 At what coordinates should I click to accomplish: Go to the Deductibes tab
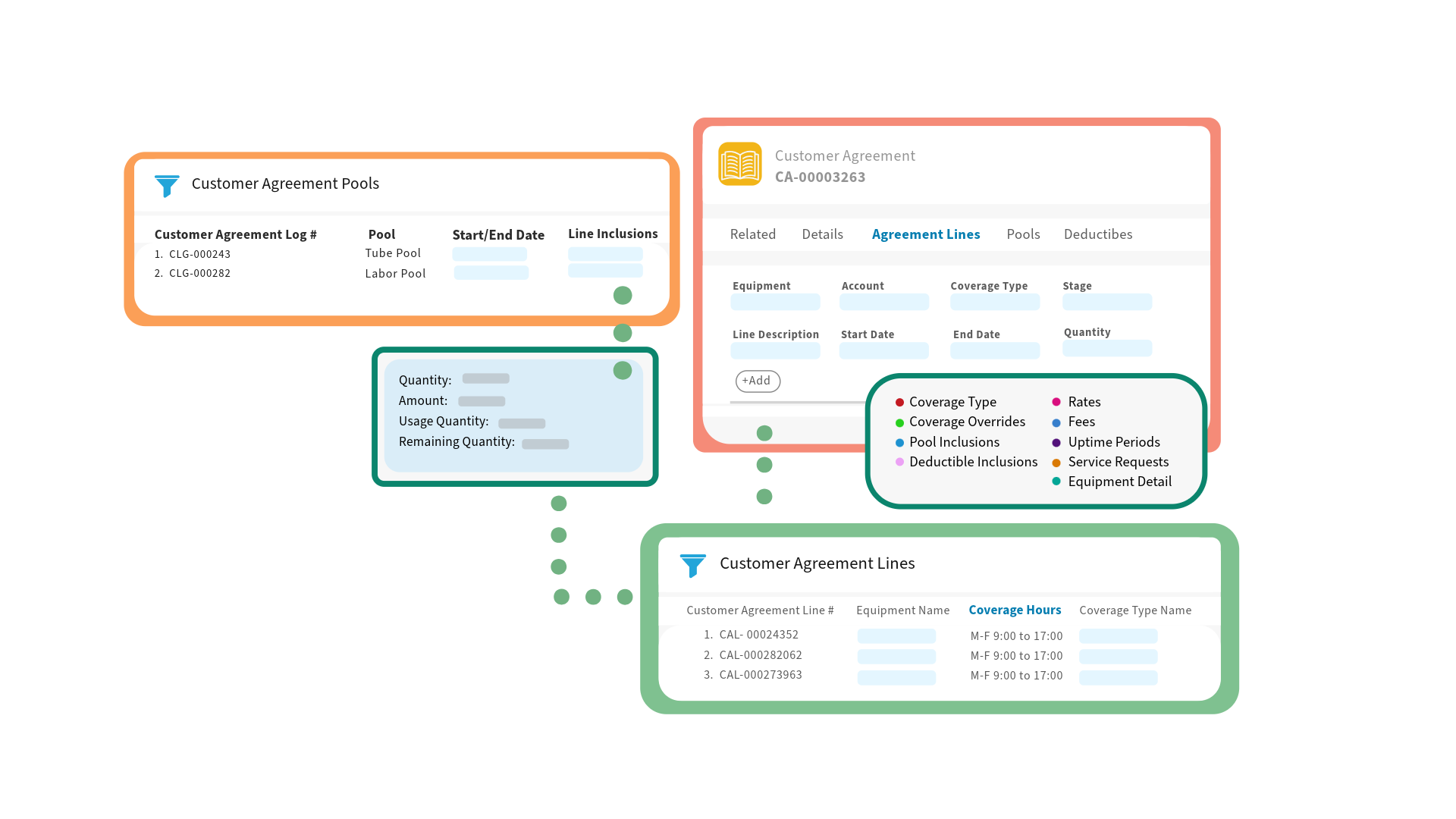click(x=1098, y=234)
